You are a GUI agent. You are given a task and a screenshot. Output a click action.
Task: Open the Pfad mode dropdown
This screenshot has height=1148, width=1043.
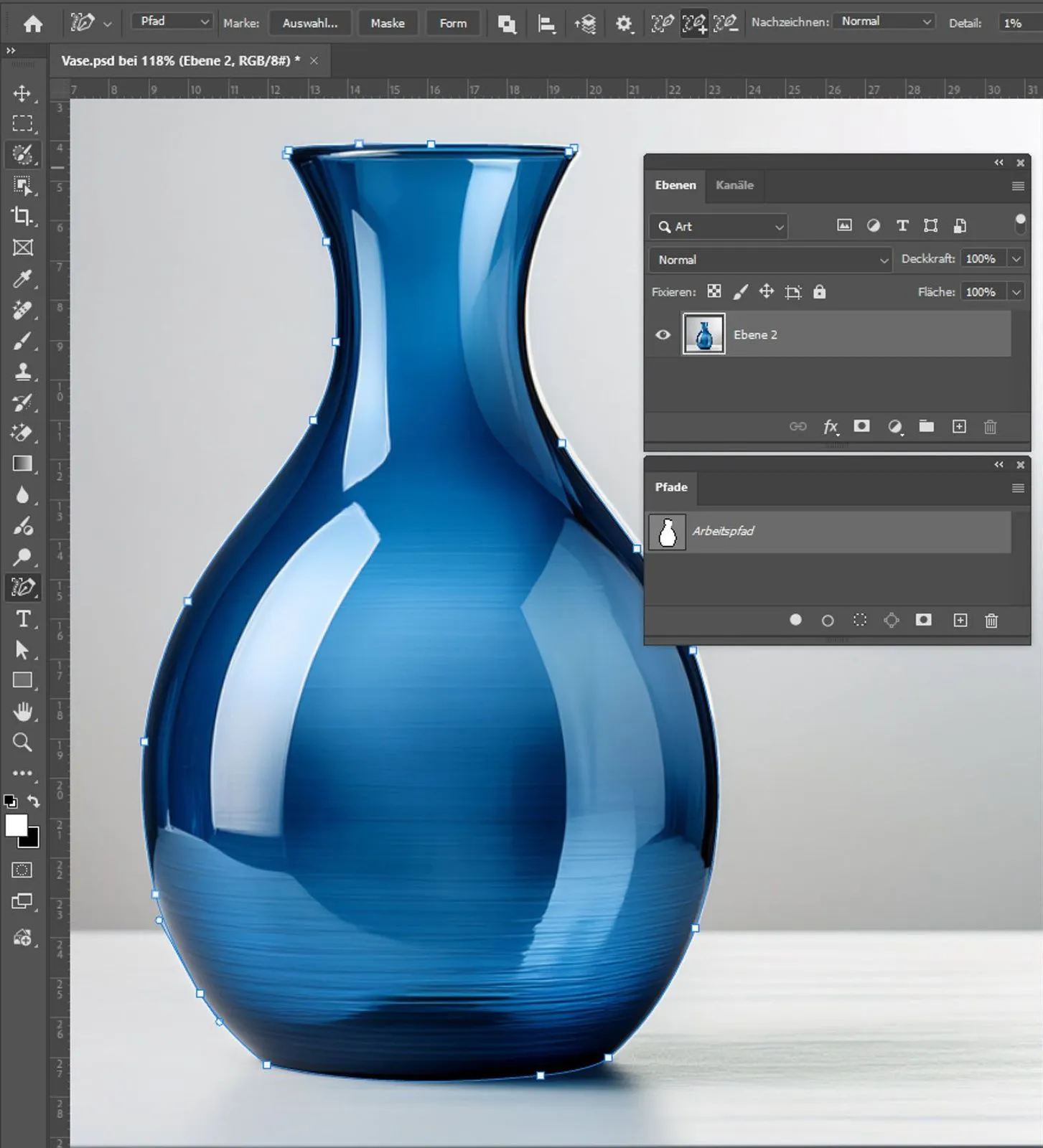click(173, 22)
